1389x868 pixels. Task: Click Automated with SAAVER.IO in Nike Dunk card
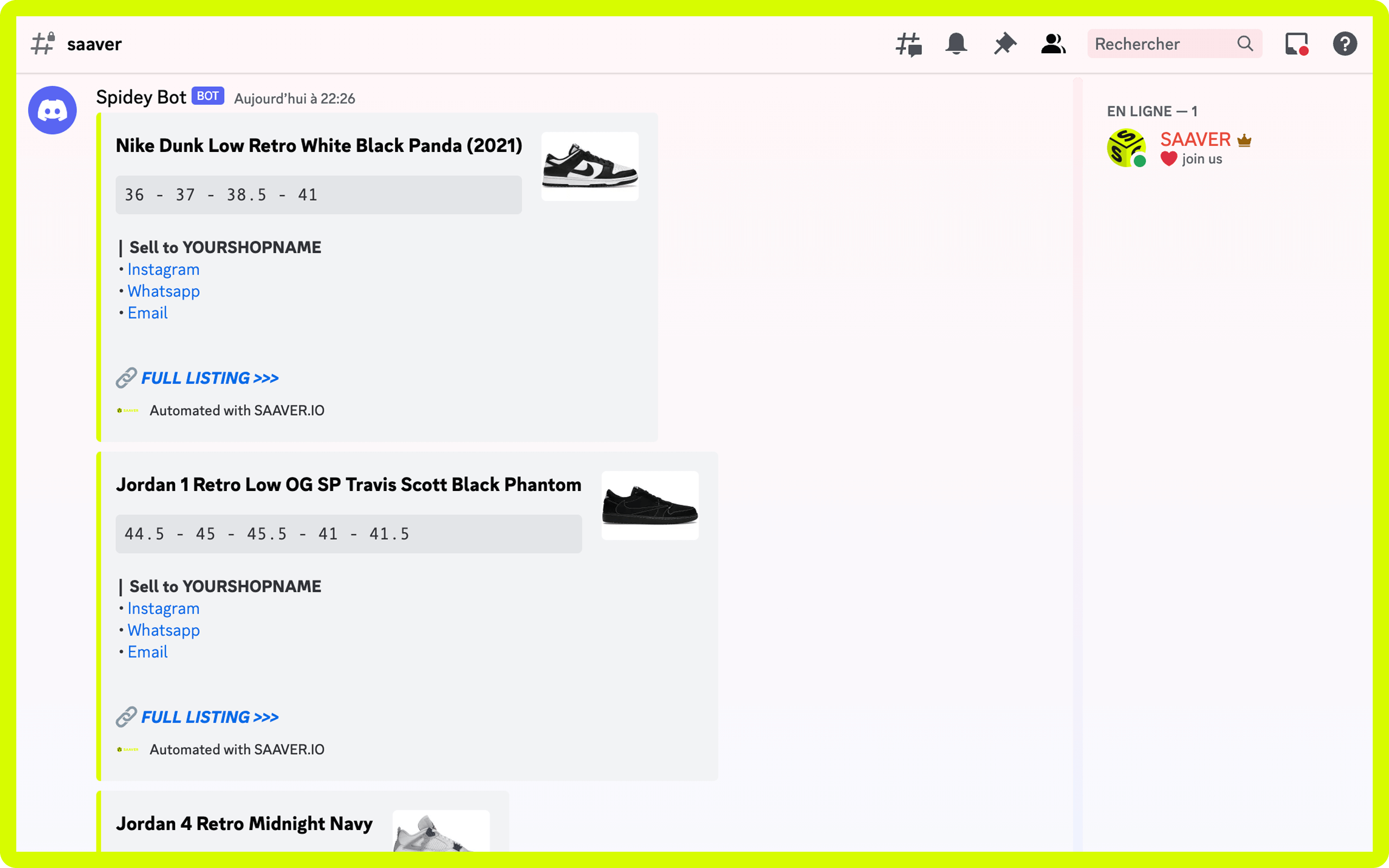coord(237,411)
